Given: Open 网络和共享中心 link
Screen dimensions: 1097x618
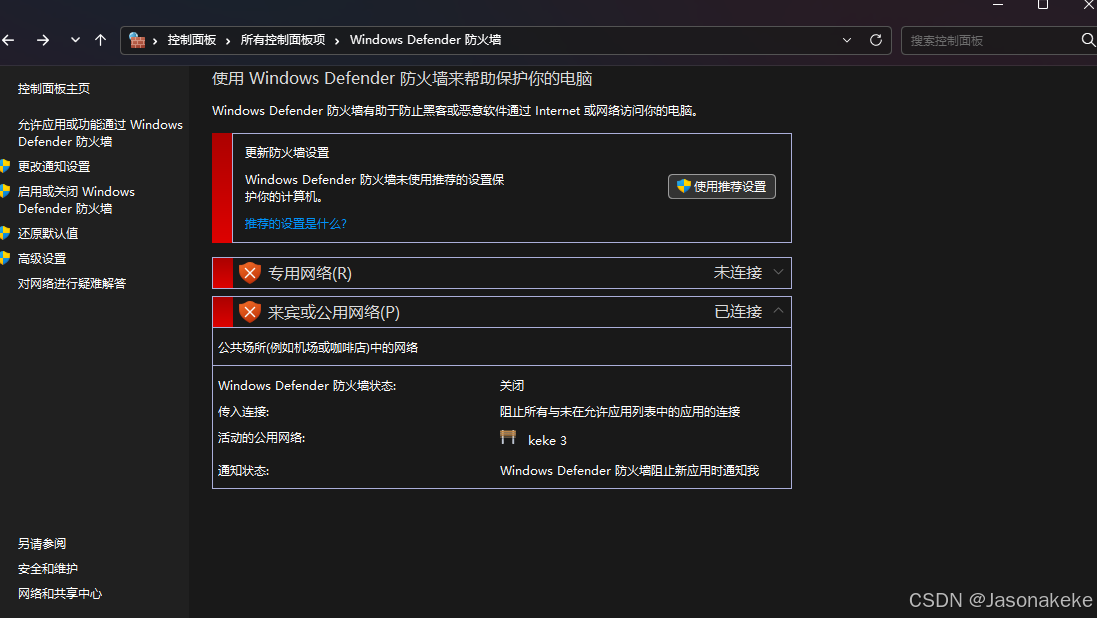Looking at the screenshot, I should click(60, 594).
